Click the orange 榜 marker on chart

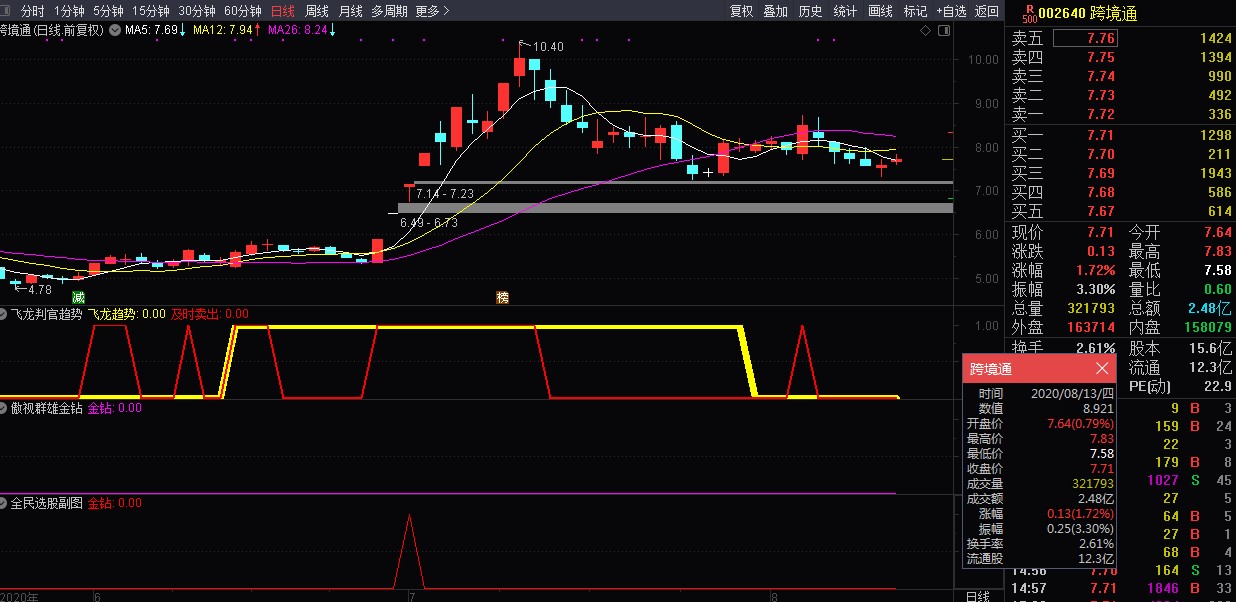click(x=503, y=297)
